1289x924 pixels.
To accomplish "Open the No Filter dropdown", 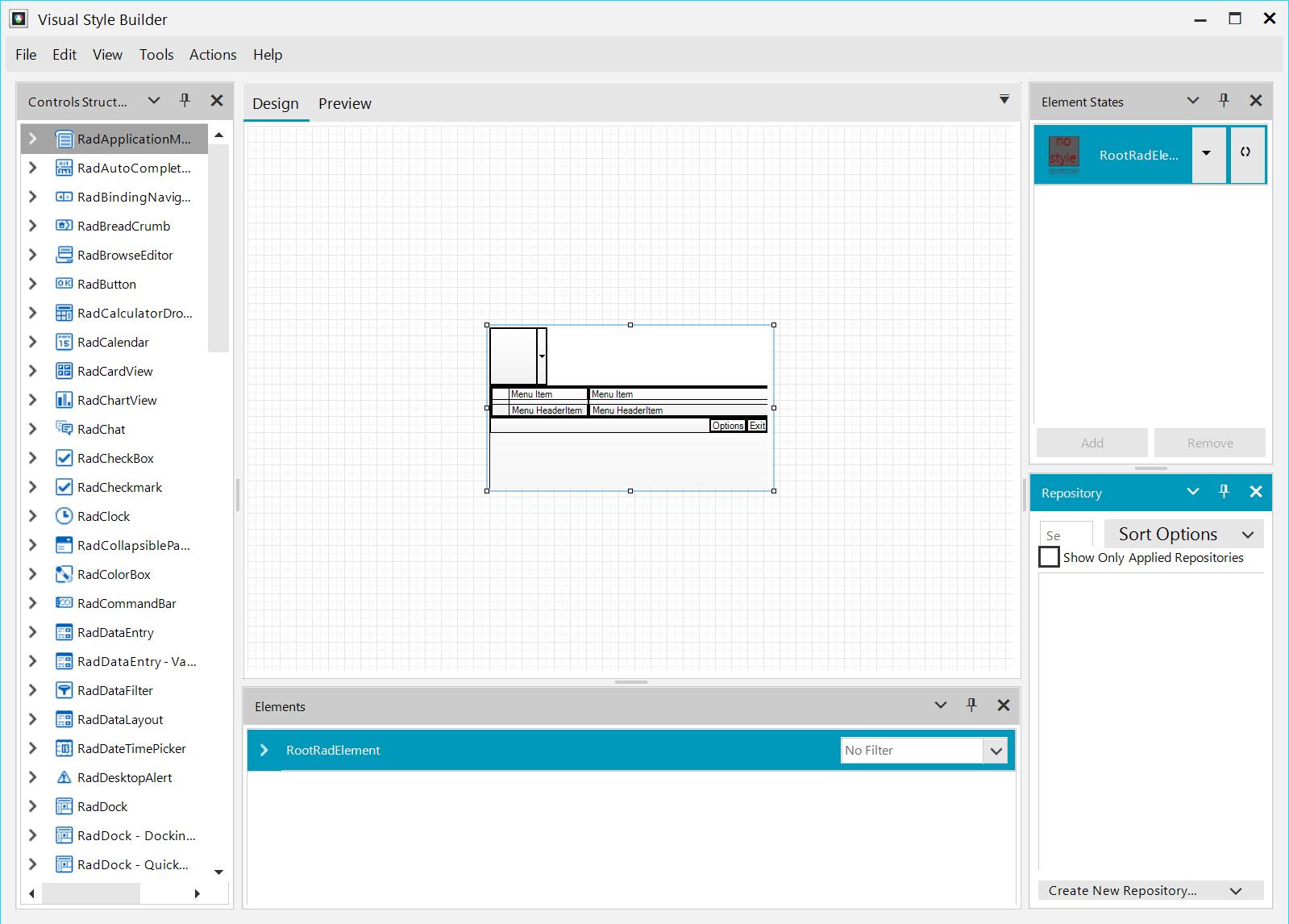I will pyautogui.click(x=996, y=751).
